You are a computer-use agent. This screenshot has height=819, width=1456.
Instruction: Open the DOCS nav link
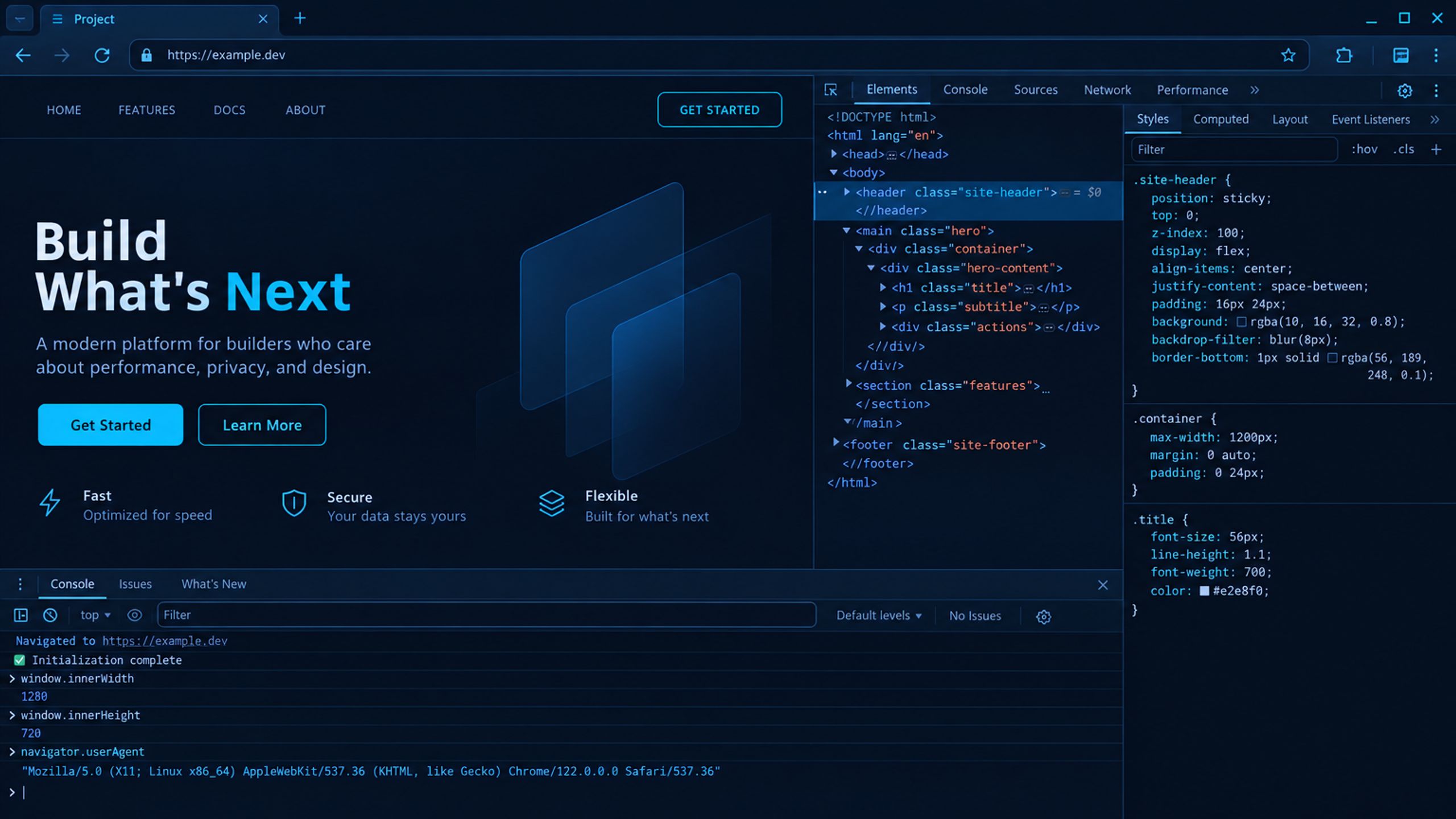pos(229,110)
